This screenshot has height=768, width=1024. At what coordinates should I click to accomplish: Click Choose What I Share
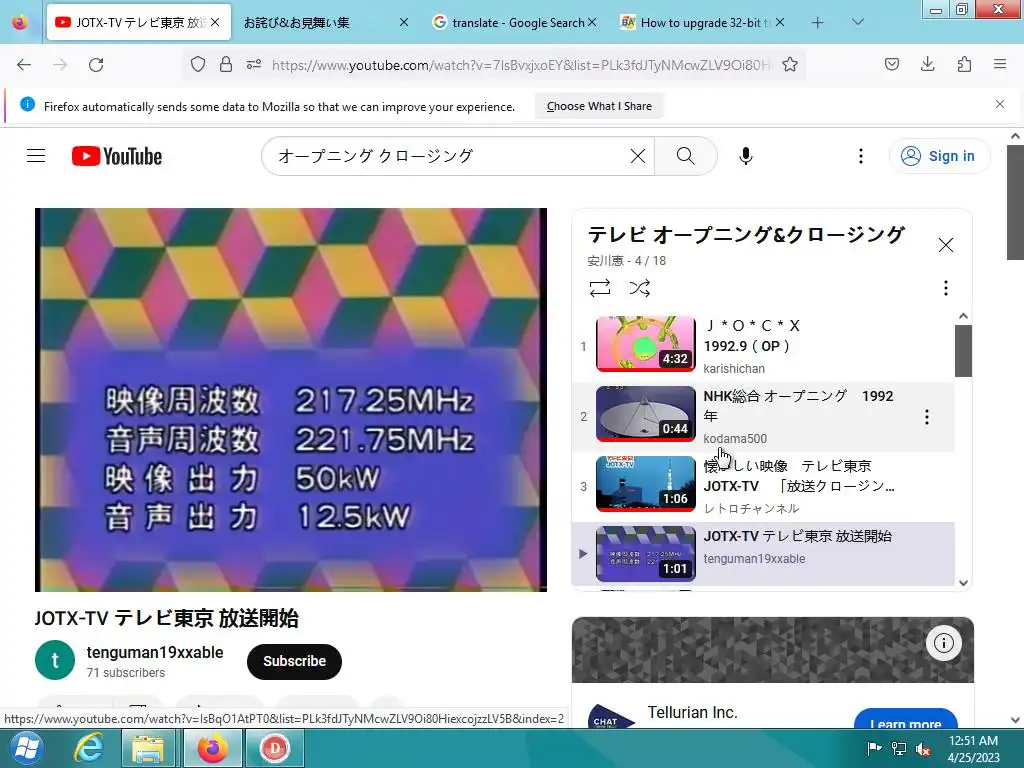coord(600,106)
